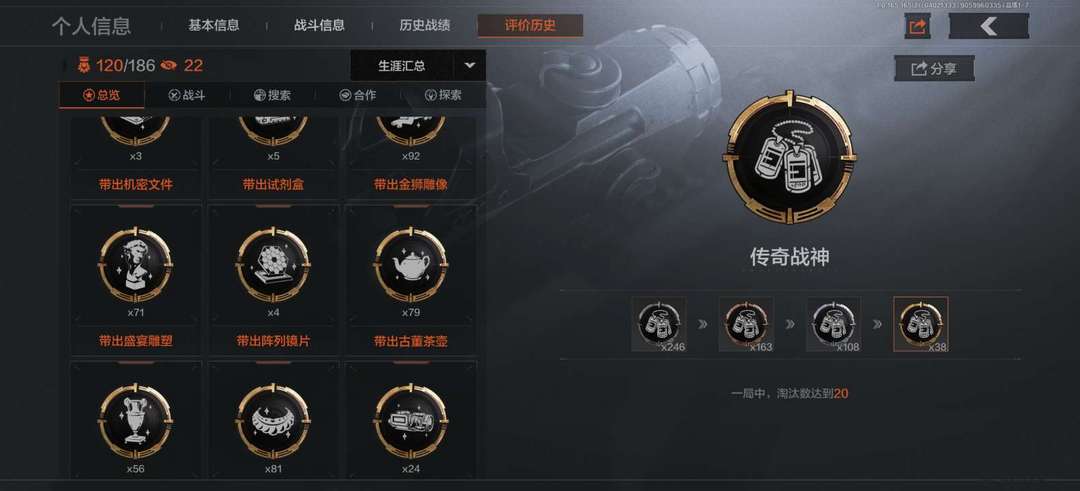Select the crown-shaped medal with x81
Image resolution: width=1080 pixels, height=491 pixels.
273,421
